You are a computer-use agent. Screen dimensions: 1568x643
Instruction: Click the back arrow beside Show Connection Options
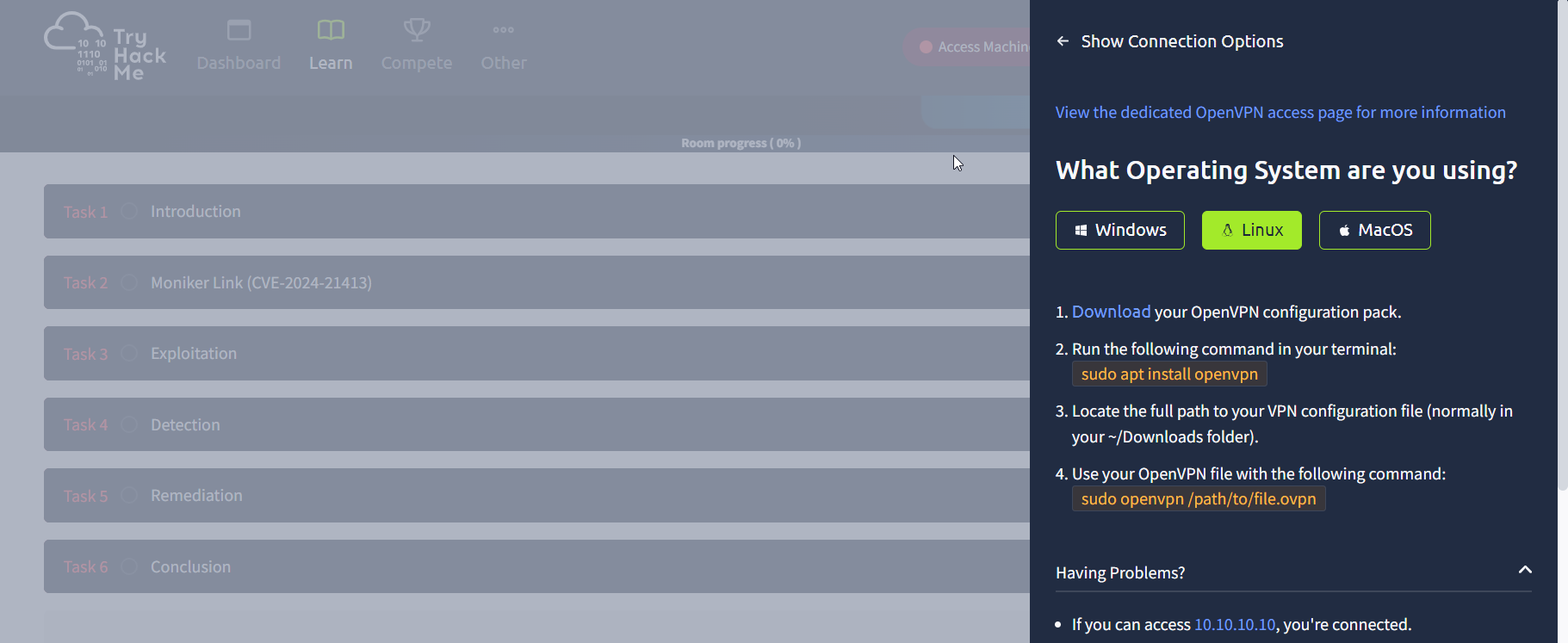click(1063, 41)
